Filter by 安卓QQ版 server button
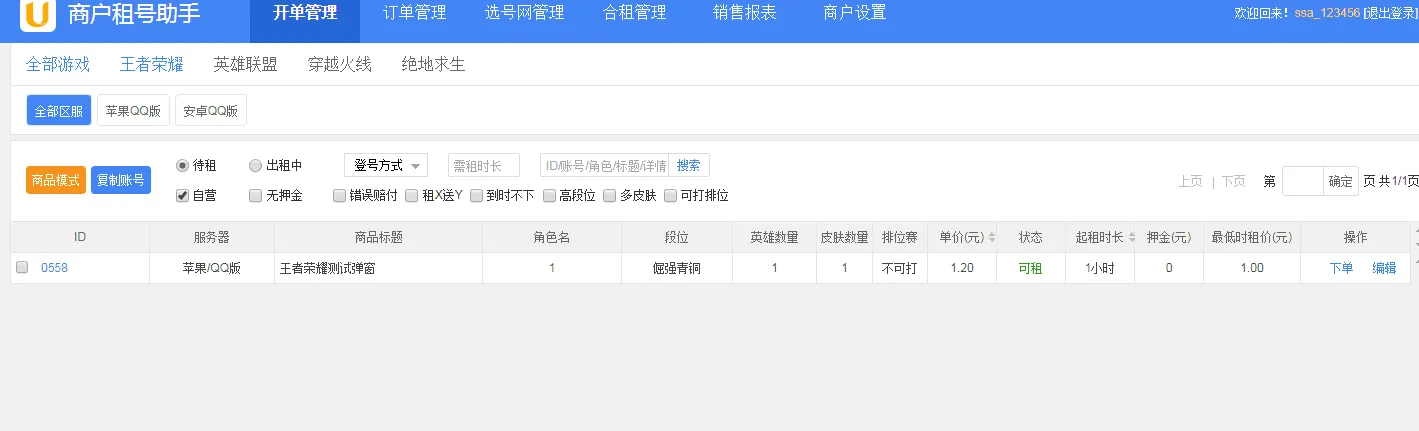 tap(210, 111)
